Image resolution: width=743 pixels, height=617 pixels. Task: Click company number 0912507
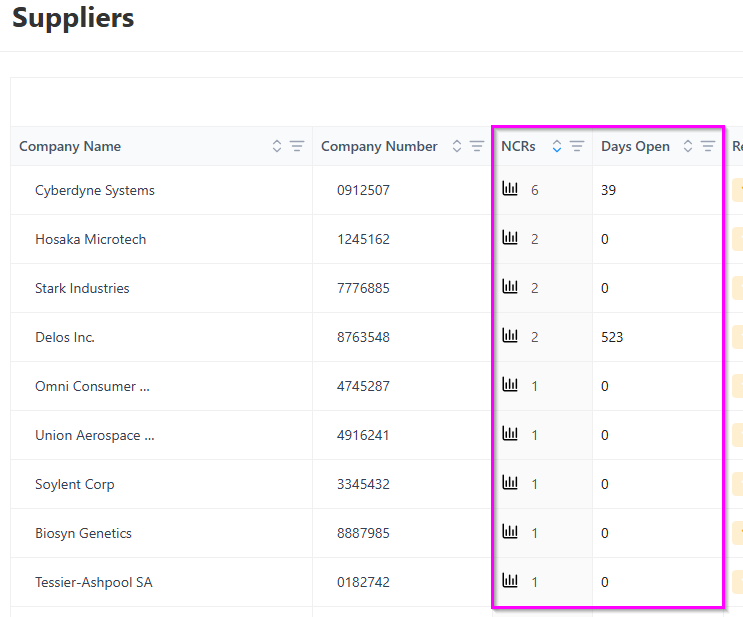click(363, 191)
